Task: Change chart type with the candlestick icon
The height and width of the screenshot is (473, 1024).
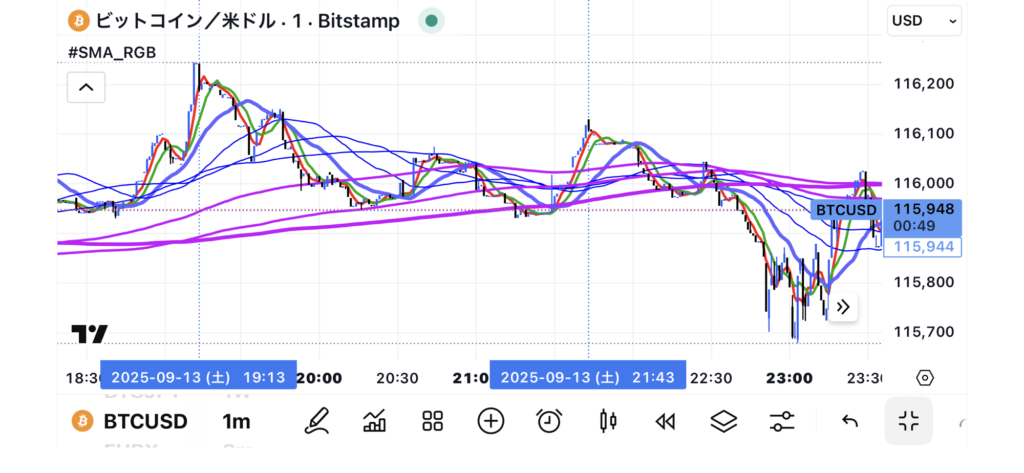Action: click(607, 421)
